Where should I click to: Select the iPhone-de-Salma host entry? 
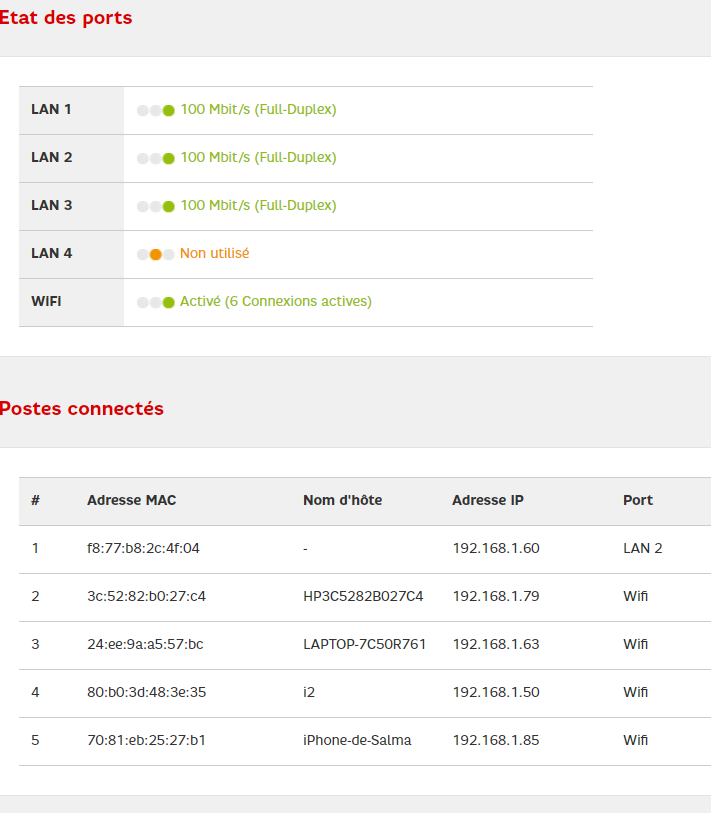[357, 740]
